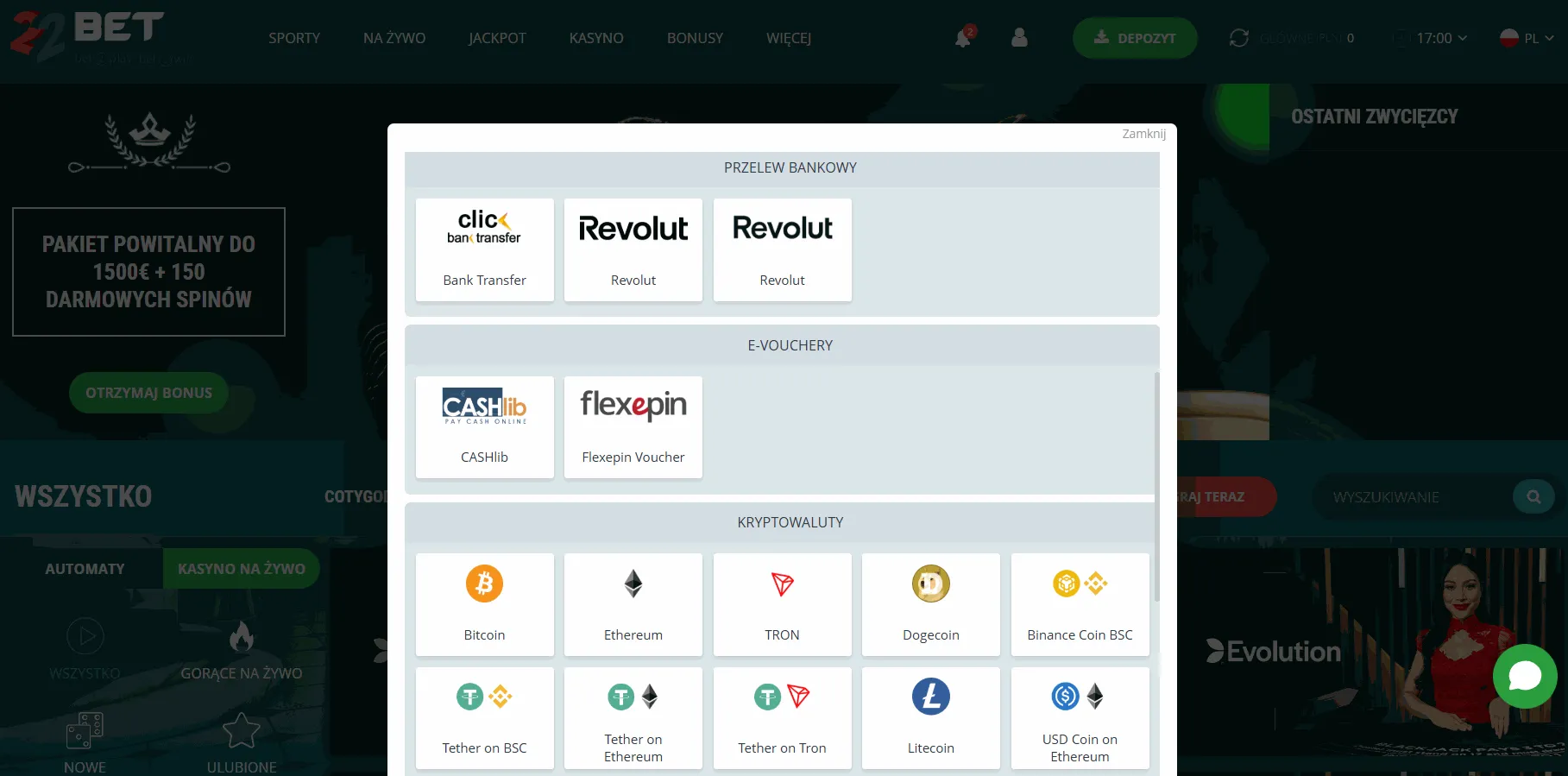1568x776 pixels.
Task: Open the Więcej menu
Action: coord(788,38)
